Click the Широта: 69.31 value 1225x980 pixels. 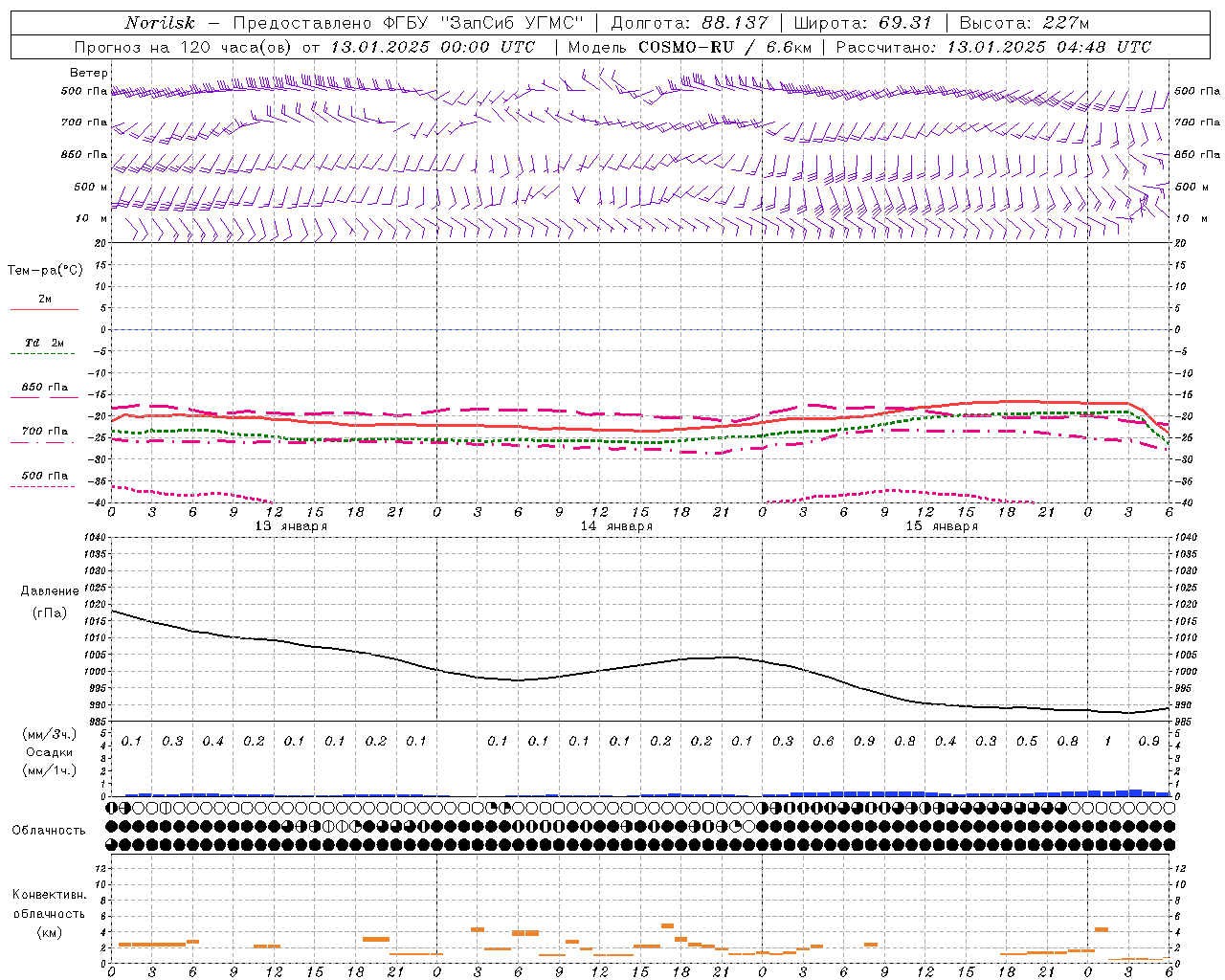862,23
